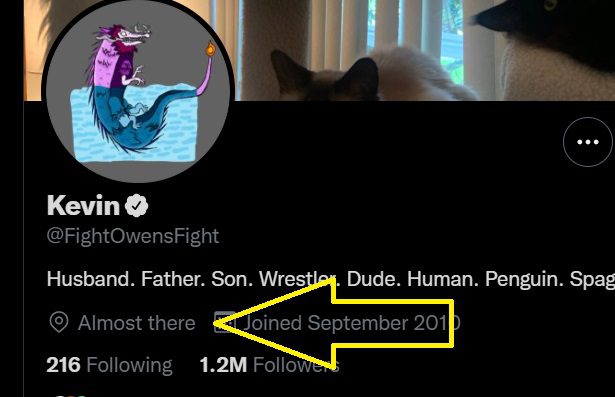Click the calendar icon beside Joined date
The height and width of the screenshot is (397, 615).
(225, 322)
